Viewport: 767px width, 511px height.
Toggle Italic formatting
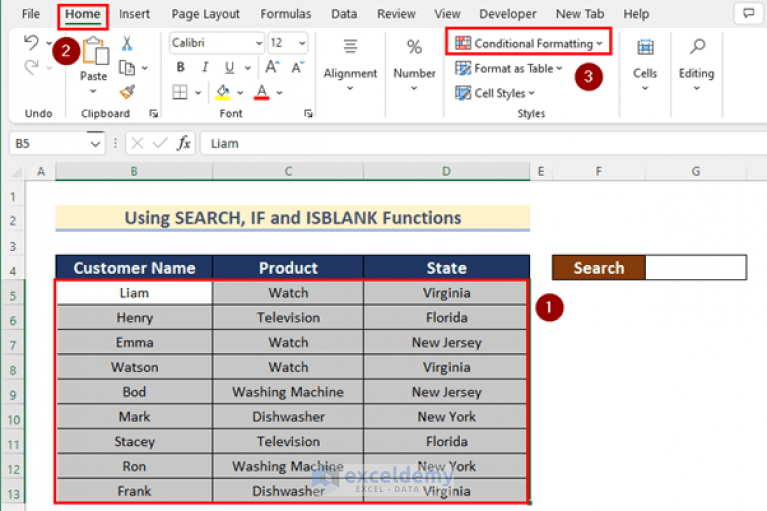[205, 67]
